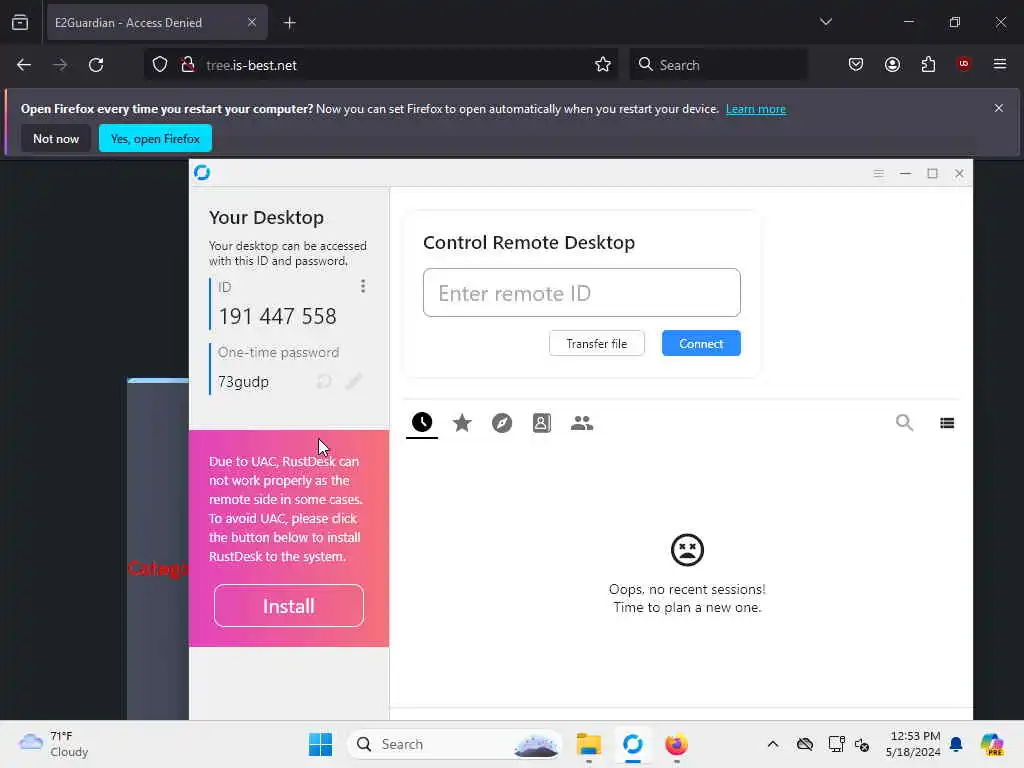Open the Firefox account icon
This screenshot has width=1024, height=768.
[x=893, y=65]
